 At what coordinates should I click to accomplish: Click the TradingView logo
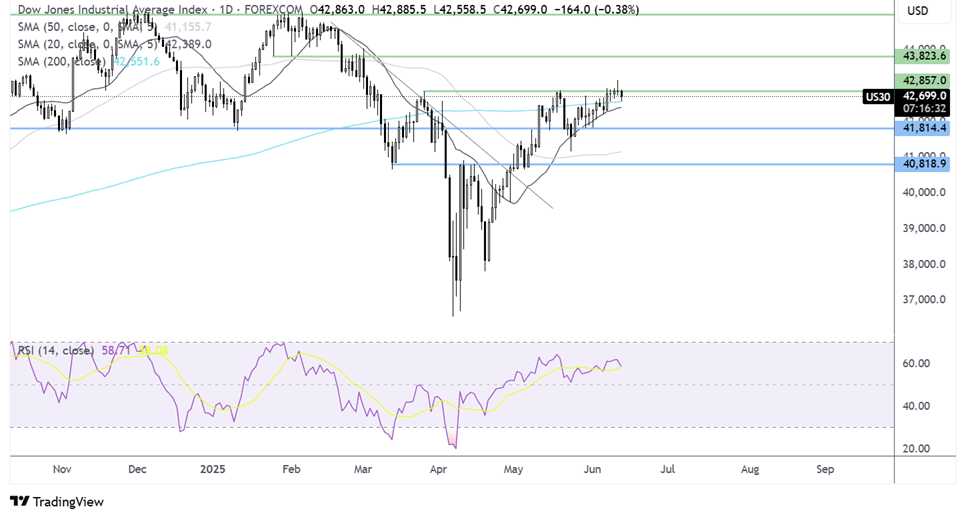(57, 502)
